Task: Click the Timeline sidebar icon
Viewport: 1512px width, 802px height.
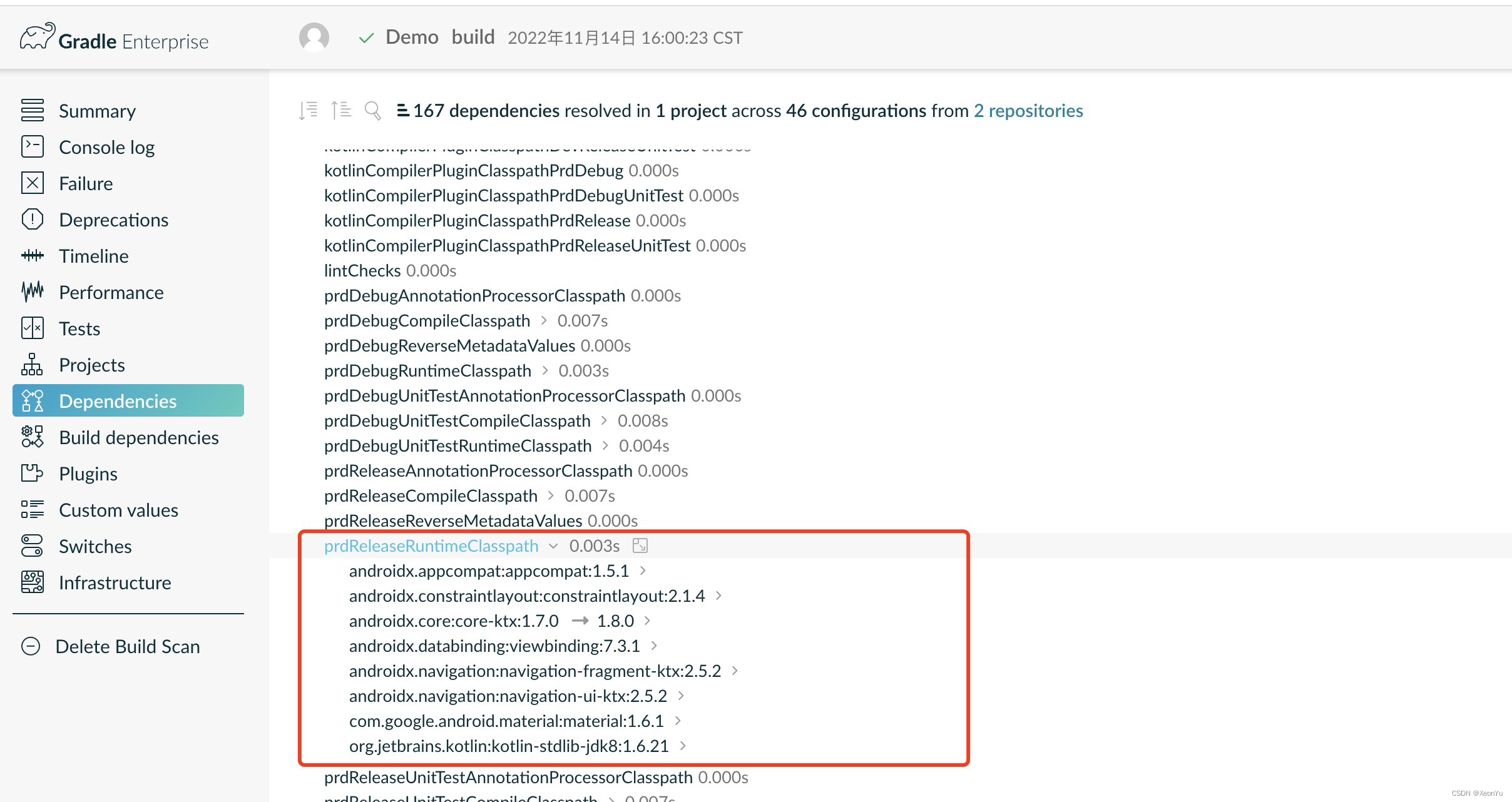Action: click(x=33, y=256)
